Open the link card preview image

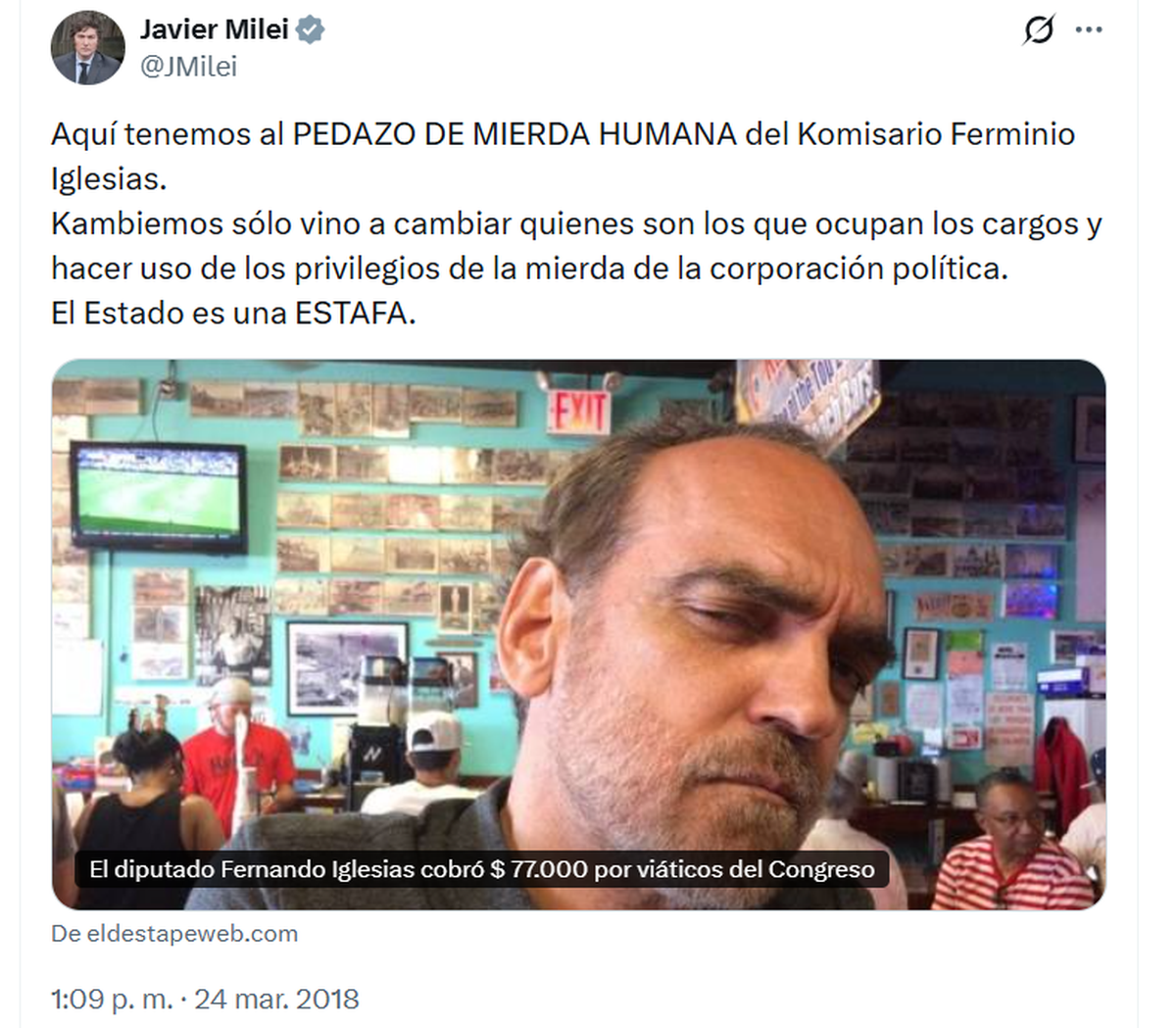[578, 634]
